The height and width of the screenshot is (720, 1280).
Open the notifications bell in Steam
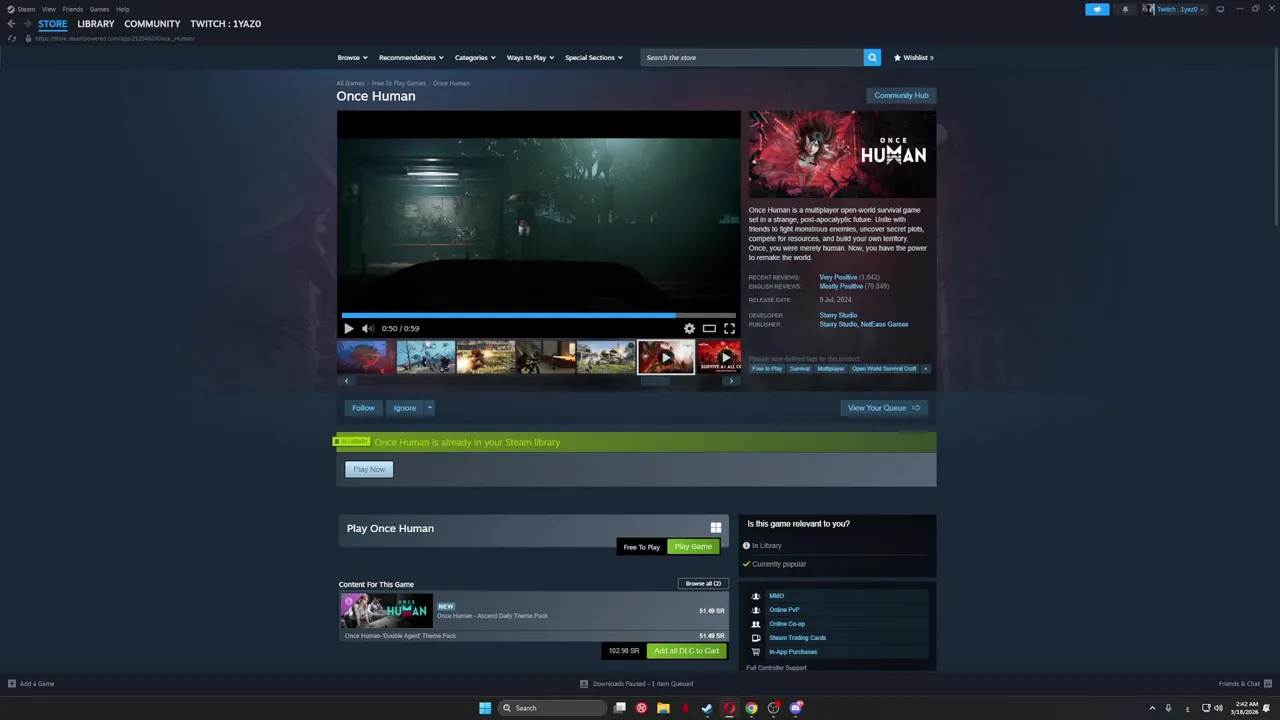[x=1125, y=9]
